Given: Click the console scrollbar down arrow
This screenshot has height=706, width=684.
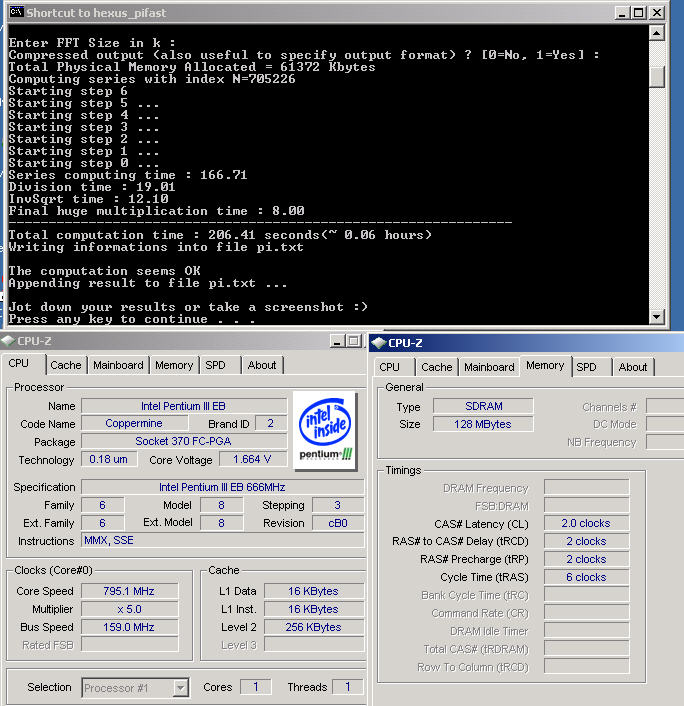Looking at the screenshot, I should (657, 317).
